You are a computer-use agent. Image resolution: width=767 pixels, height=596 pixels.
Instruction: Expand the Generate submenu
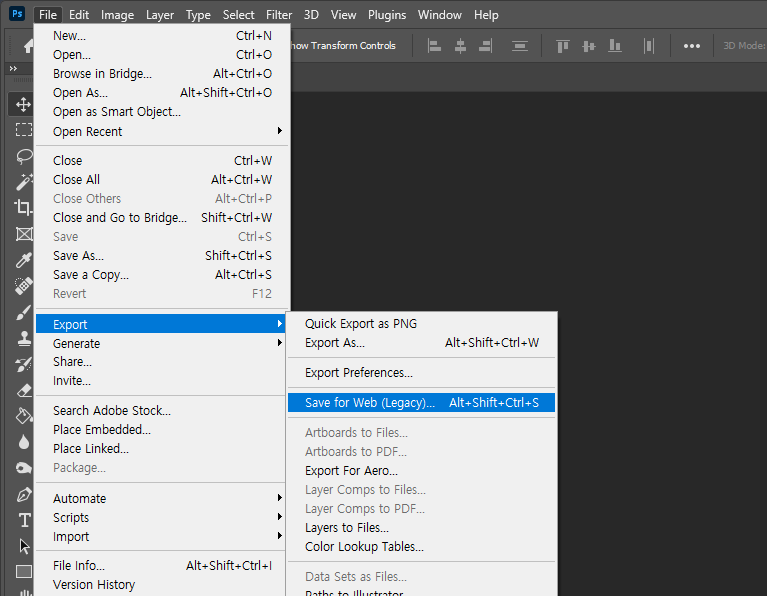click(162, 343)
